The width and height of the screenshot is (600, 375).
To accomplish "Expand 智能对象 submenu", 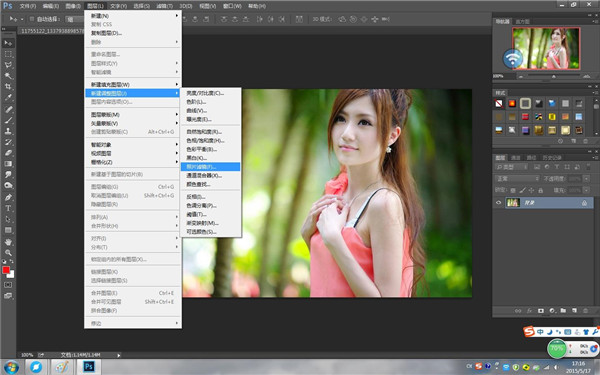I will (133, 145).
